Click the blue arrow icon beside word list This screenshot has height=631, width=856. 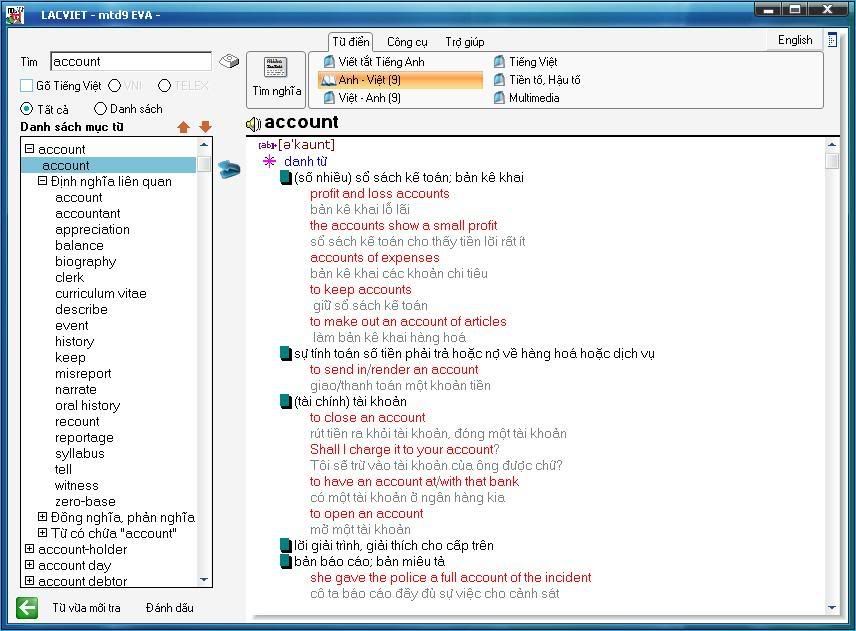tap(229, 169)
